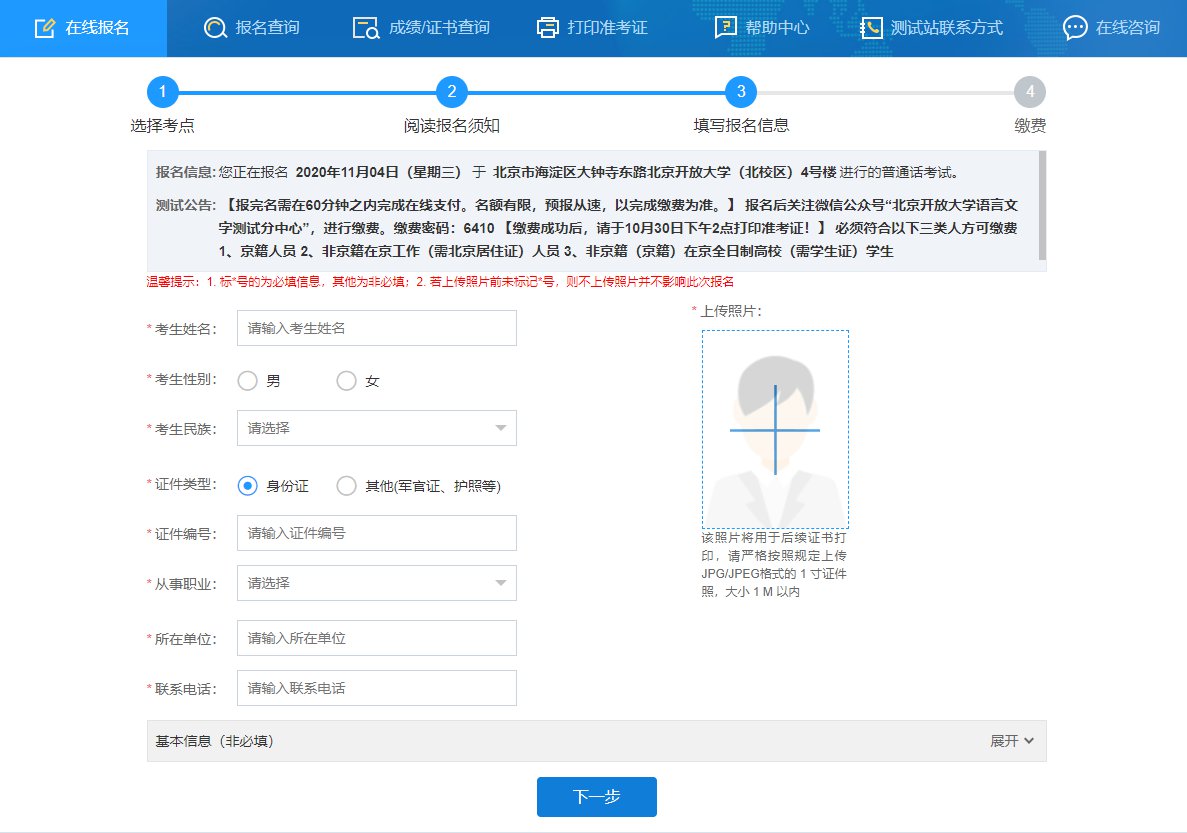1187x833 pixels.
Task: Click the 帮助中心 question icon
Action: point(725,28)
